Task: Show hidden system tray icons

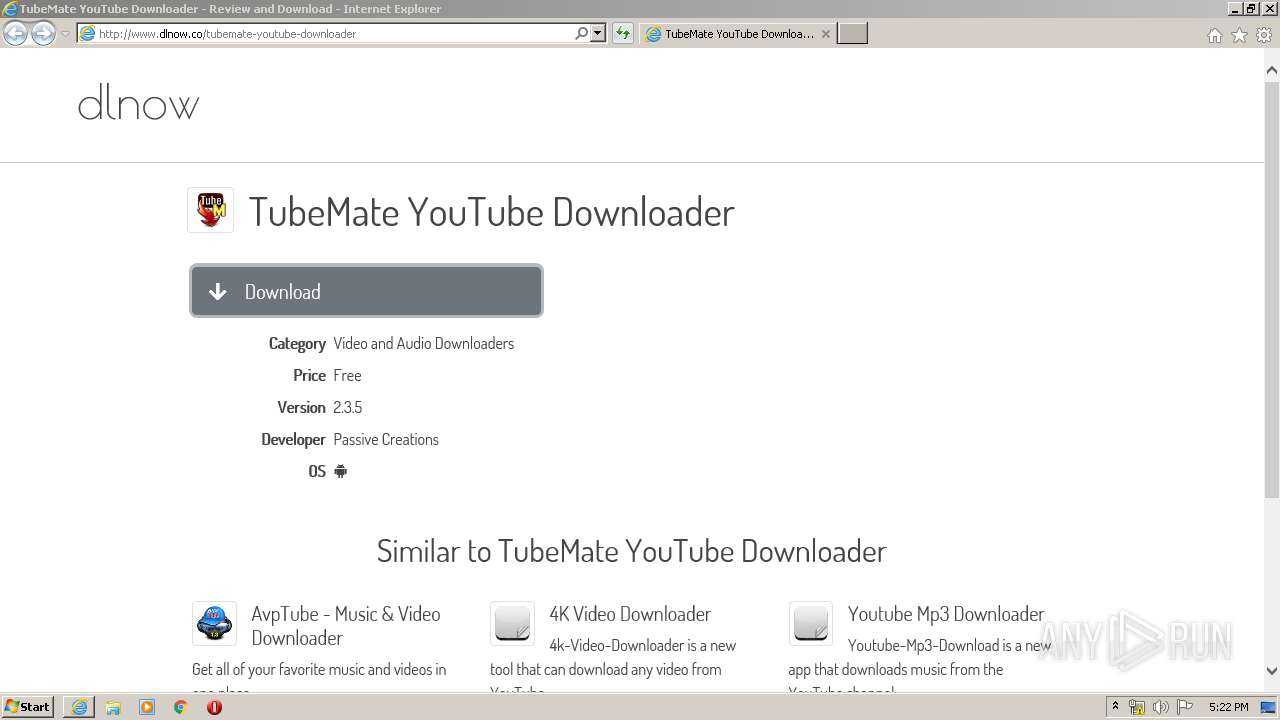Action: 1115,707
